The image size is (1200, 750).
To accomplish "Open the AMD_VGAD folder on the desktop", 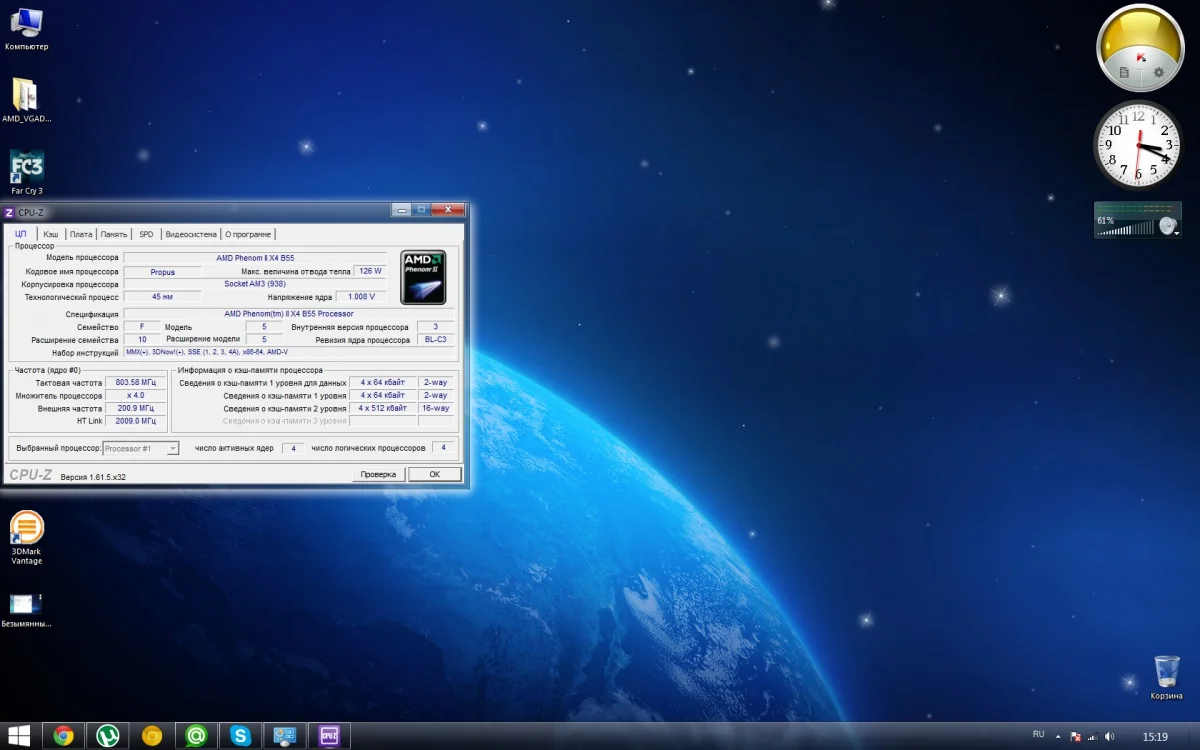I will point(26,95).
